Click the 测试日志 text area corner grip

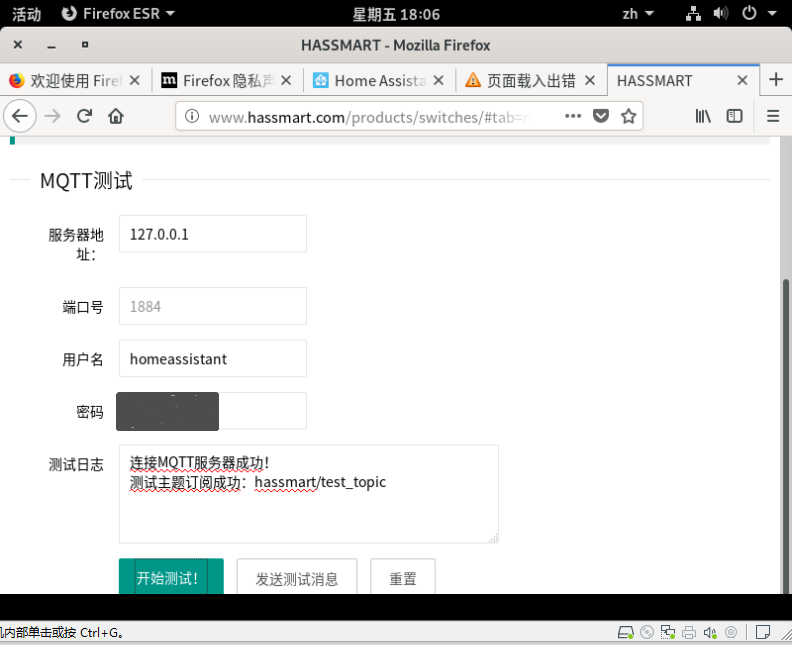click(493, 538)
